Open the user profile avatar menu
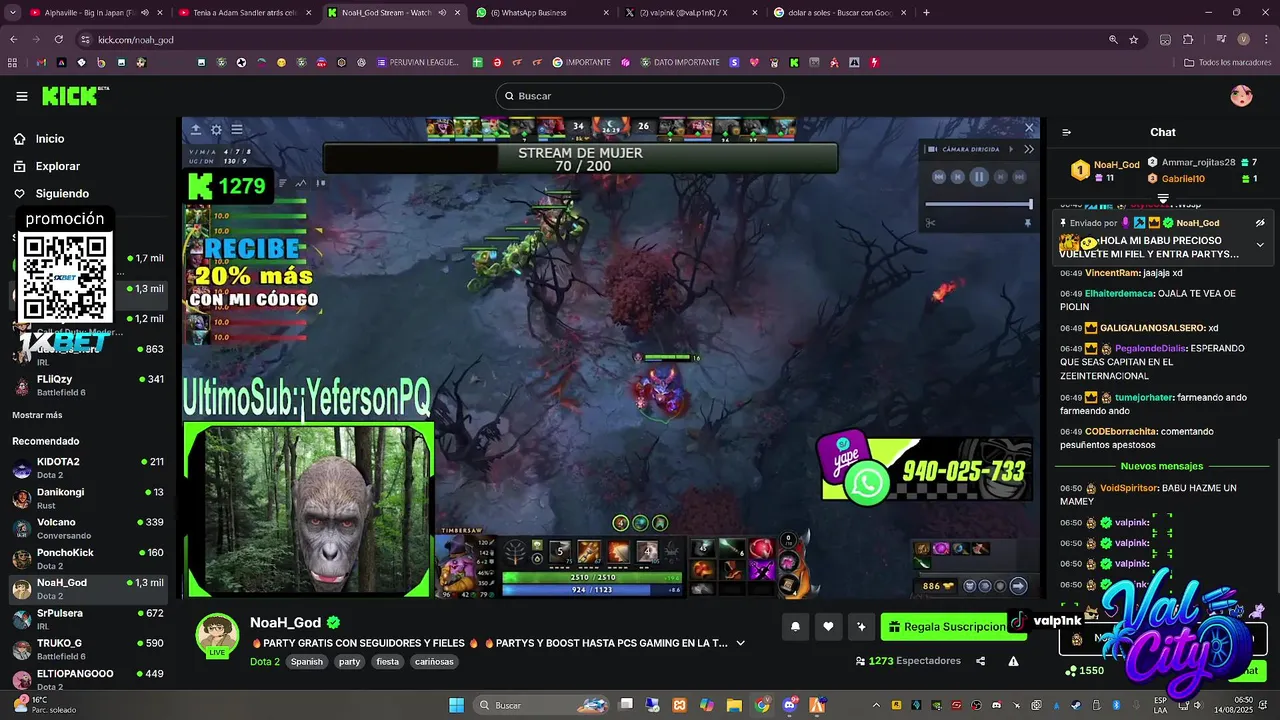 coord(1241,96)
